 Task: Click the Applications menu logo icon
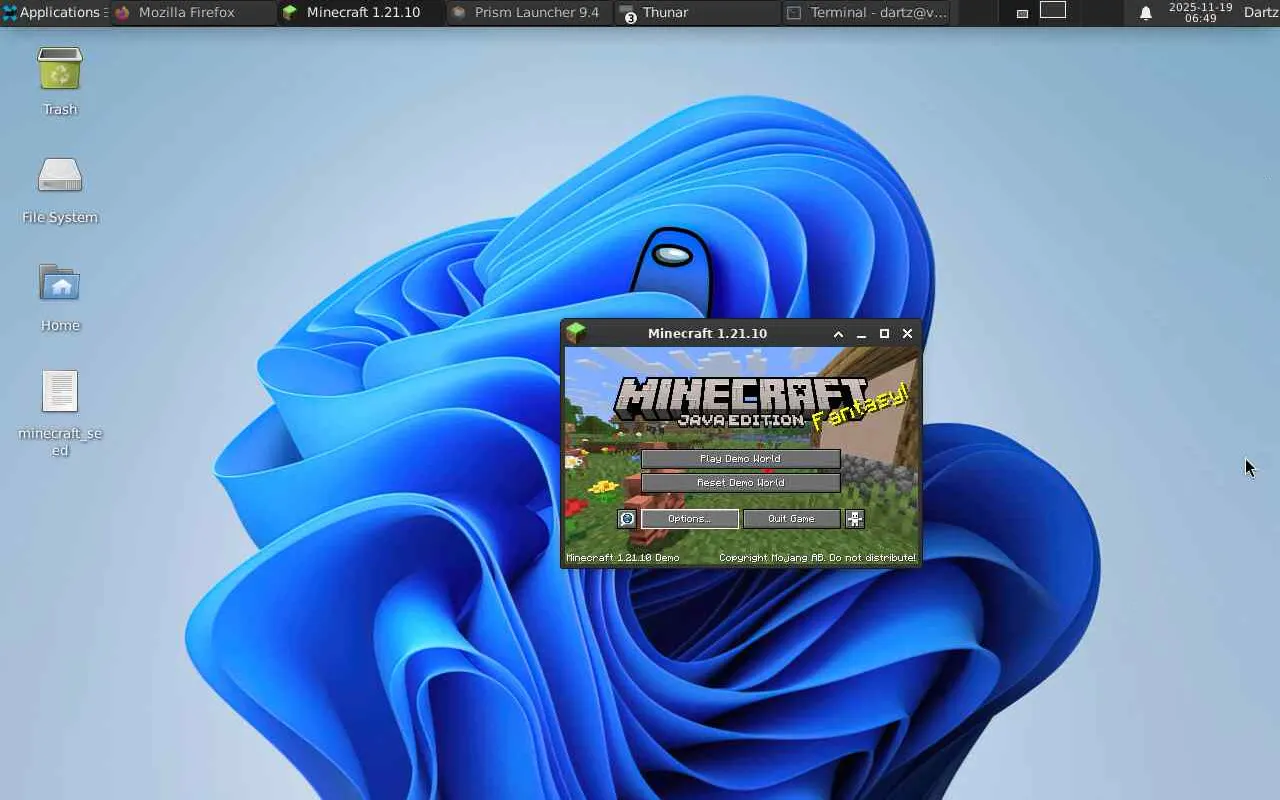coord(10,13)
